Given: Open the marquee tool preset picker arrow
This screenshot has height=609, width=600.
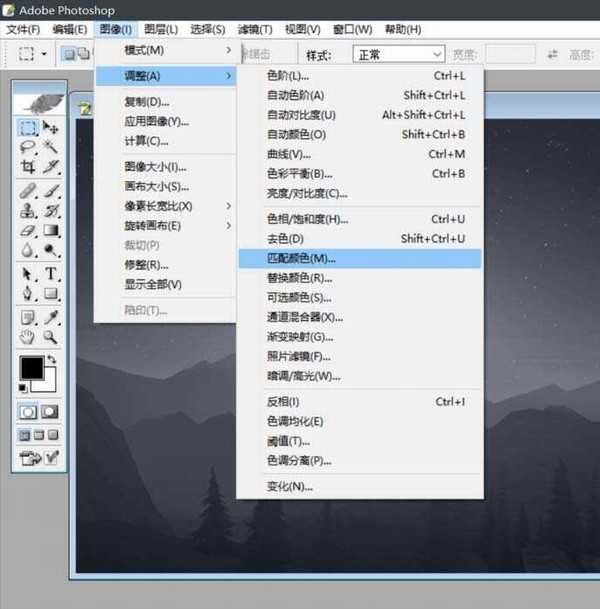Looking at the screenshot, I should pyautogui.click(x=44, y=54).
